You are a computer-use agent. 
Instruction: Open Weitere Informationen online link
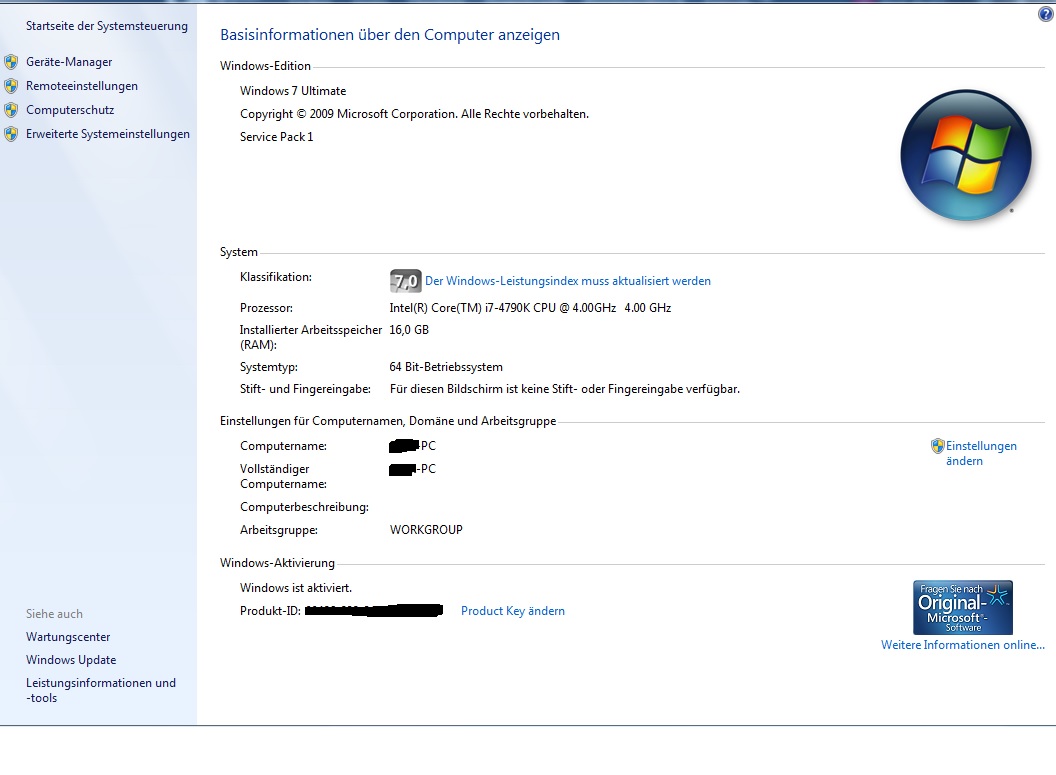tap(962, 645)
